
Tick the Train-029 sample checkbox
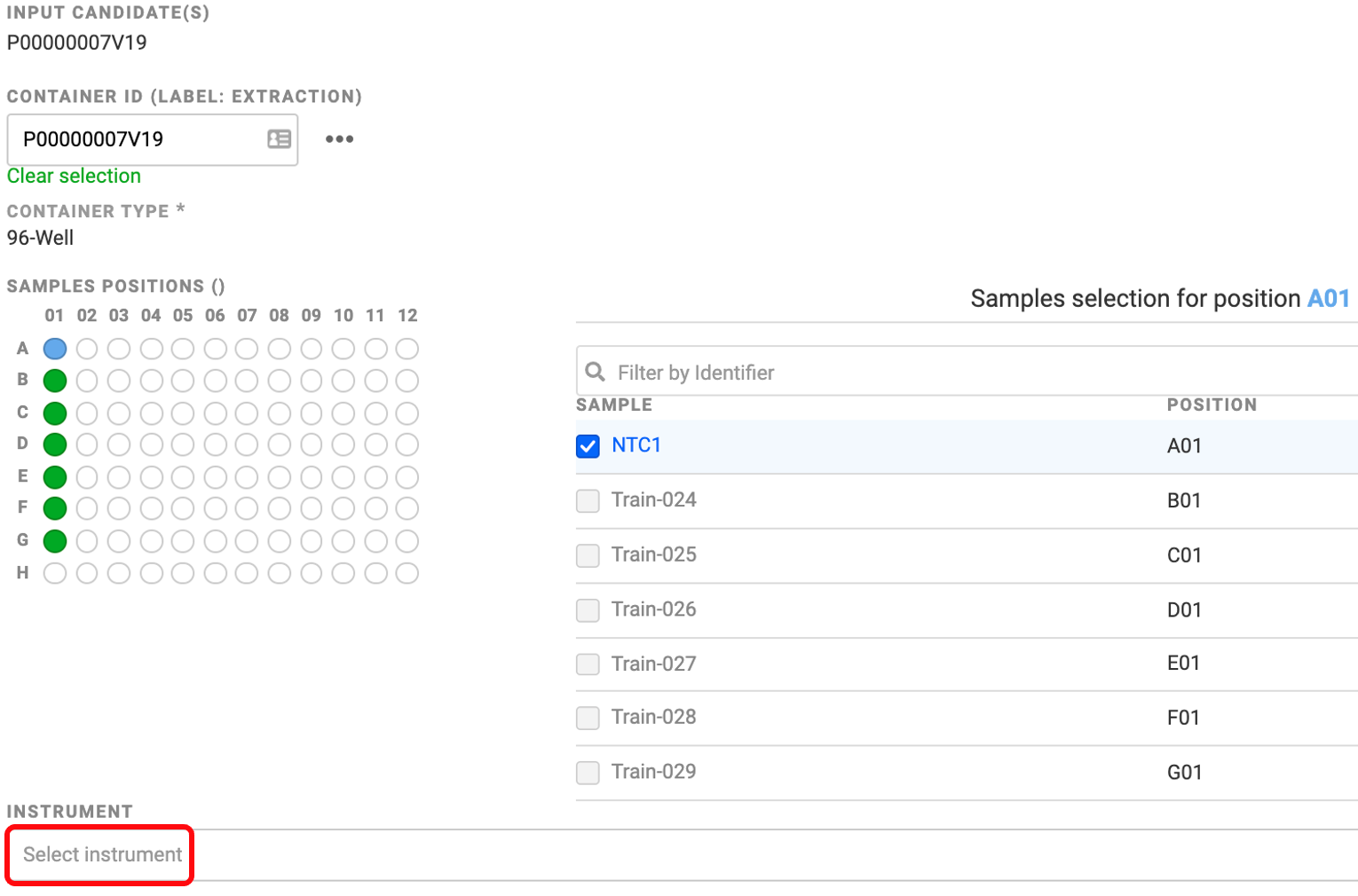click(x=588, y=773)
